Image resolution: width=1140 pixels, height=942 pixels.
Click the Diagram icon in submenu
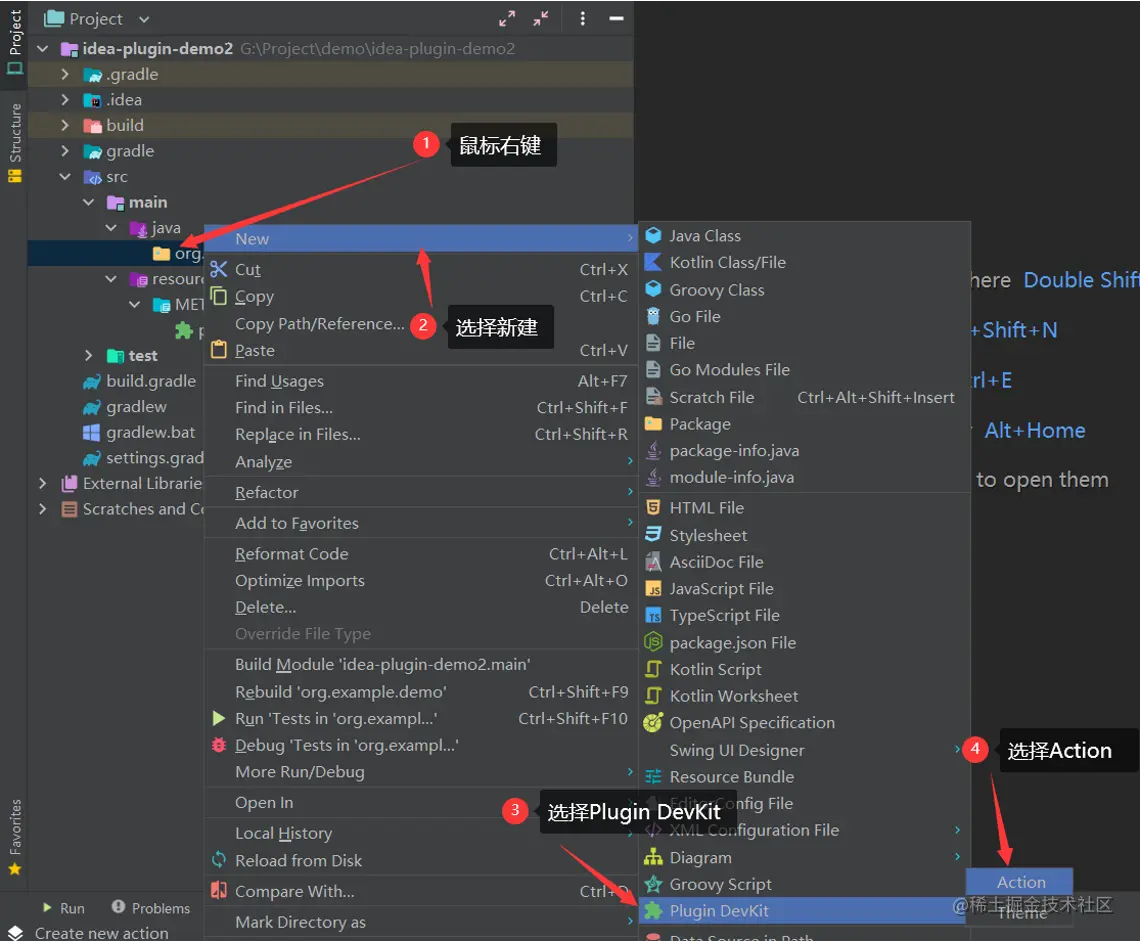click(x=654, y=857)
